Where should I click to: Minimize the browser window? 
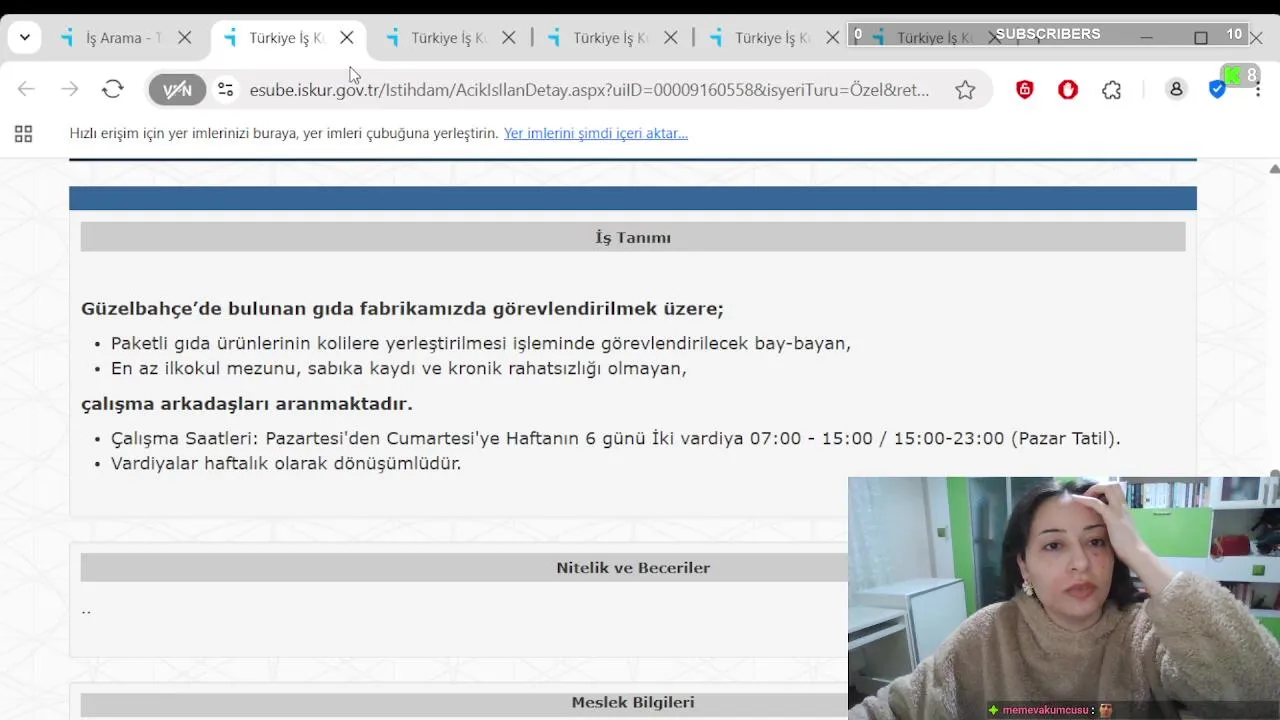point(1147,37)
